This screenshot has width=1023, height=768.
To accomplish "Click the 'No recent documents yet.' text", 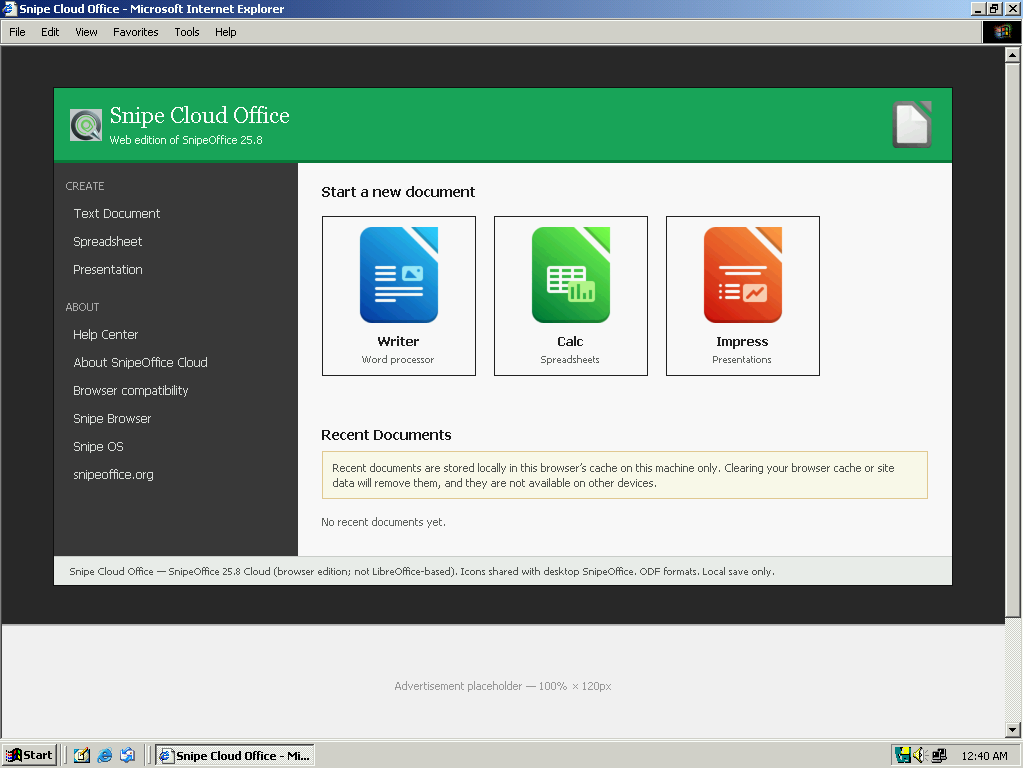I will coord(384,522).
